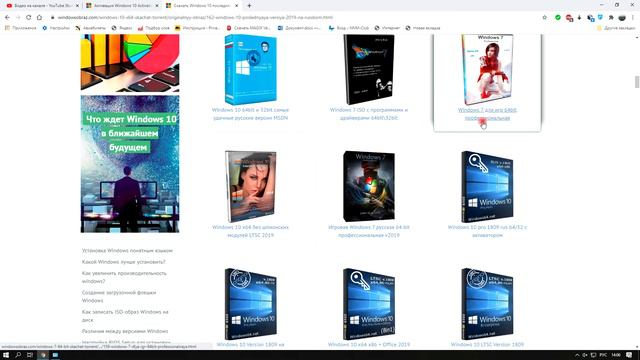Select the Скачать Windows 10 tab
This screenshot has width=640, height=360.
pyautogui.click(x=202, y=6)
